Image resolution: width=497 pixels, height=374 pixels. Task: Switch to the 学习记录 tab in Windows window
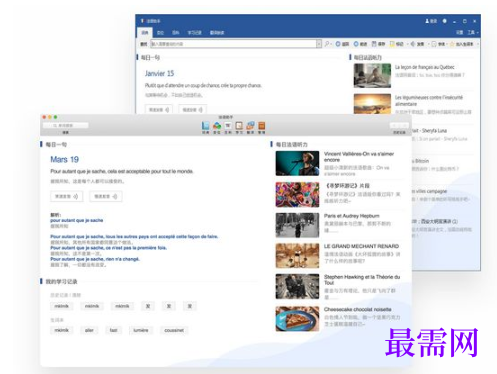195,33
